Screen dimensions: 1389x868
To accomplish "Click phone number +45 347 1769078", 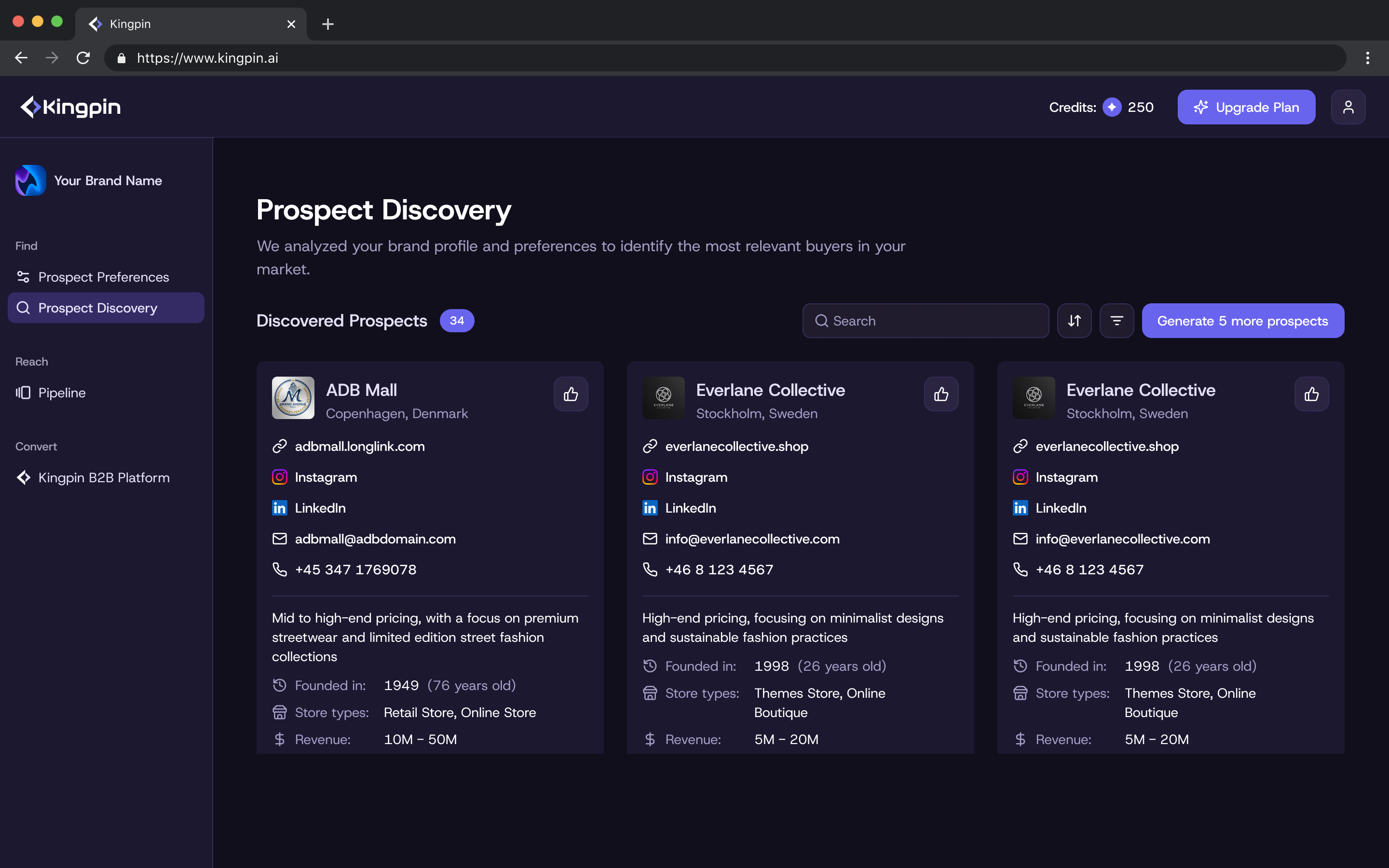I will click(x=355, y=570).
